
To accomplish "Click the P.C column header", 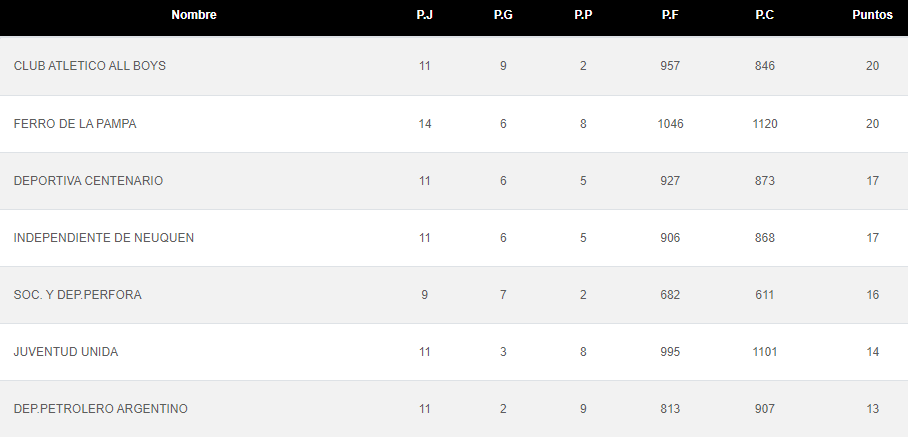I will [764, 15].
